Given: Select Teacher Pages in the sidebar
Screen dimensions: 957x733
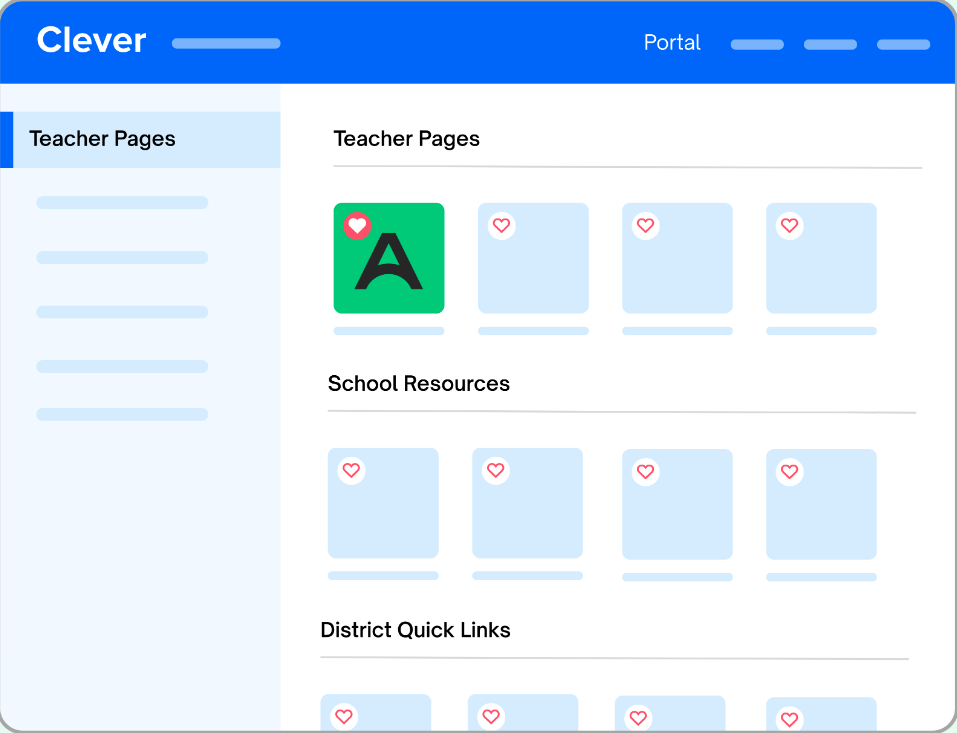Looking at the screenshot, I should (x=101, y=139).
